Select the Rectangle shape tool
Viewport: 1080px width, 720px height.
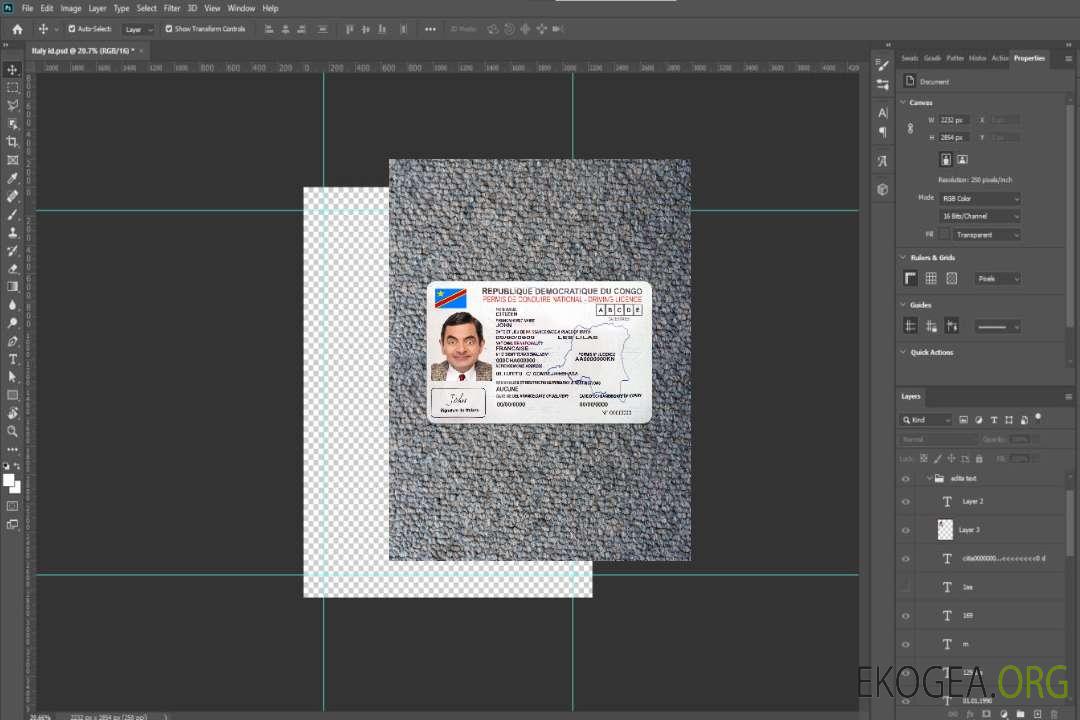[x=12, y=395]
